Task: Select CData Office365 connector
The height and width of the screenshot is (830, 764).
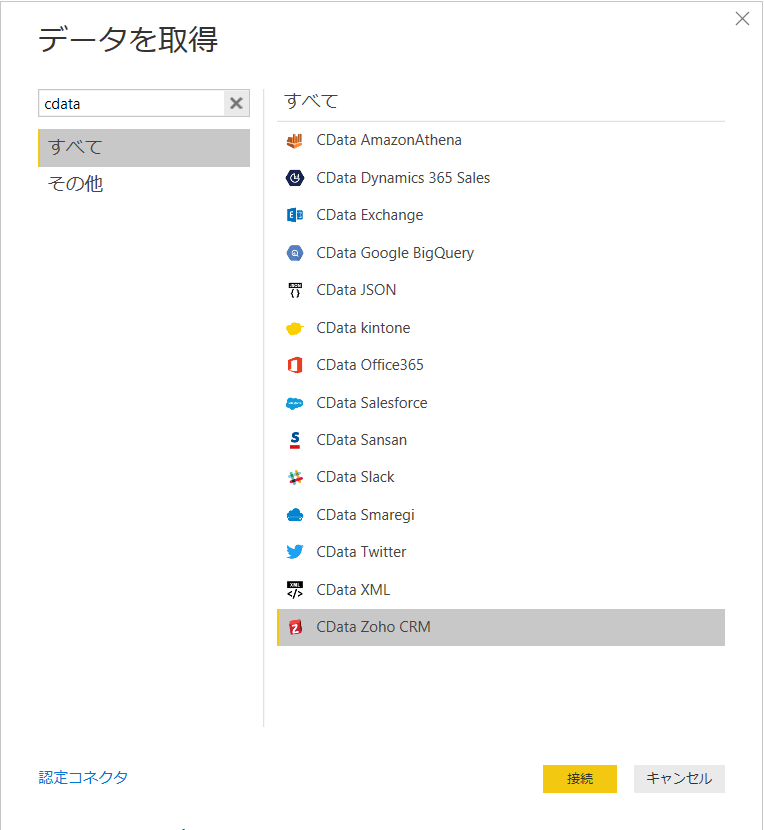Action: [x=501, y=365]
